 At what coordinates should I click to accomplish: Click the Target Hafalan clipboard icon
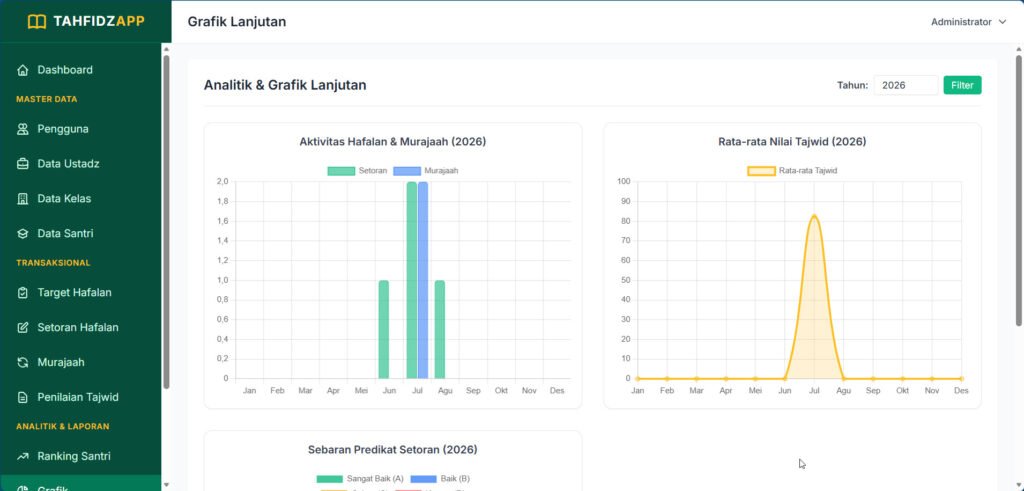point(23,293)
